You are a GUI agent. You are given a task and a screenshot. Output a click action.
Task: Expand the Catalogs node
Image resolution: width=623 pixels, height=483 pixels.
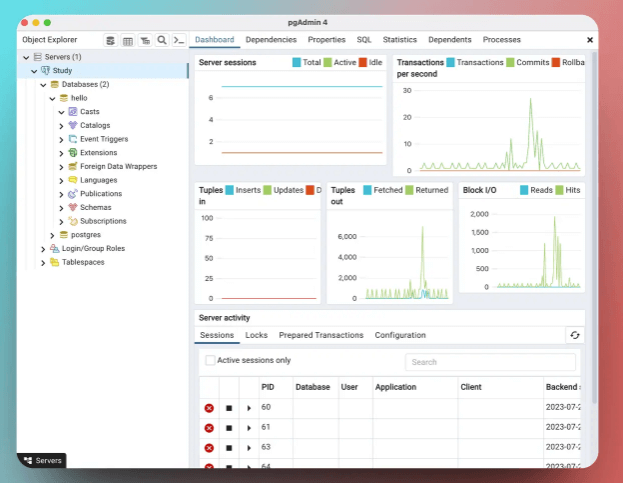(61, 126)
